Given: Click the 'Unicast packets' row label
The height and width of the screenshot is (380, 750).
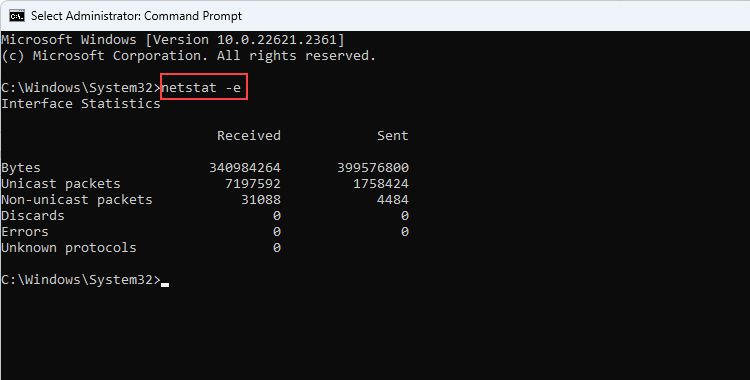Looking at the screenshot, I should (x=61, y=184).
